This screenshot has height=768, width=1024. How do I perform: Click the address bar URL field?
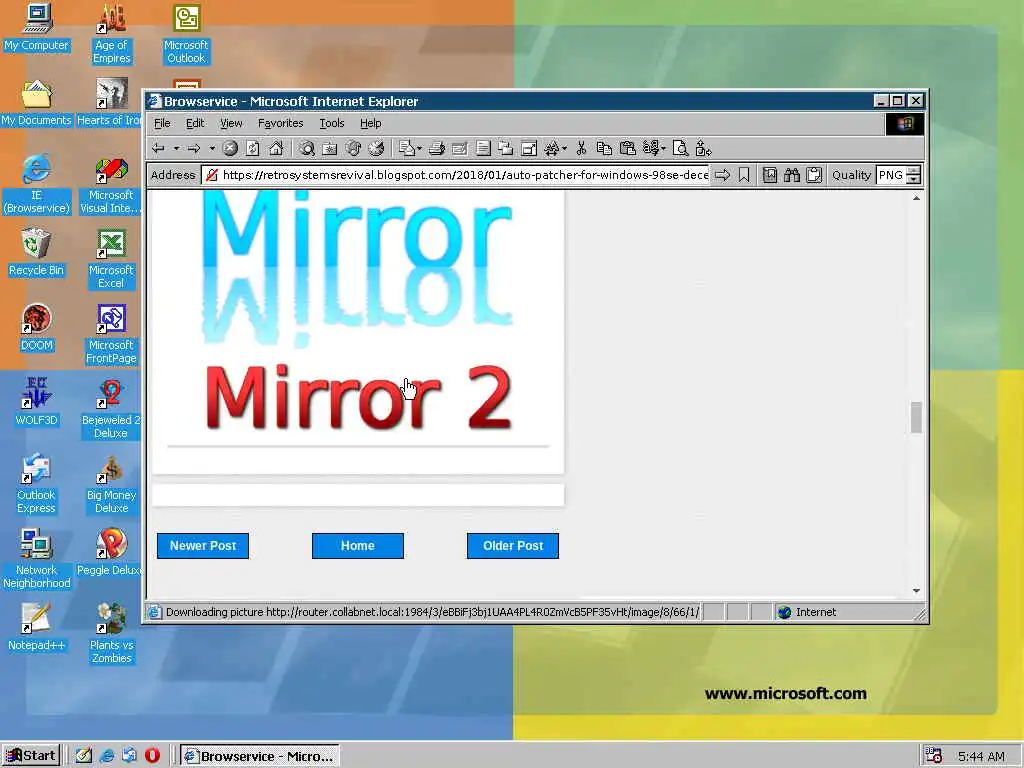pyautogui.click(x=455, y=175)
